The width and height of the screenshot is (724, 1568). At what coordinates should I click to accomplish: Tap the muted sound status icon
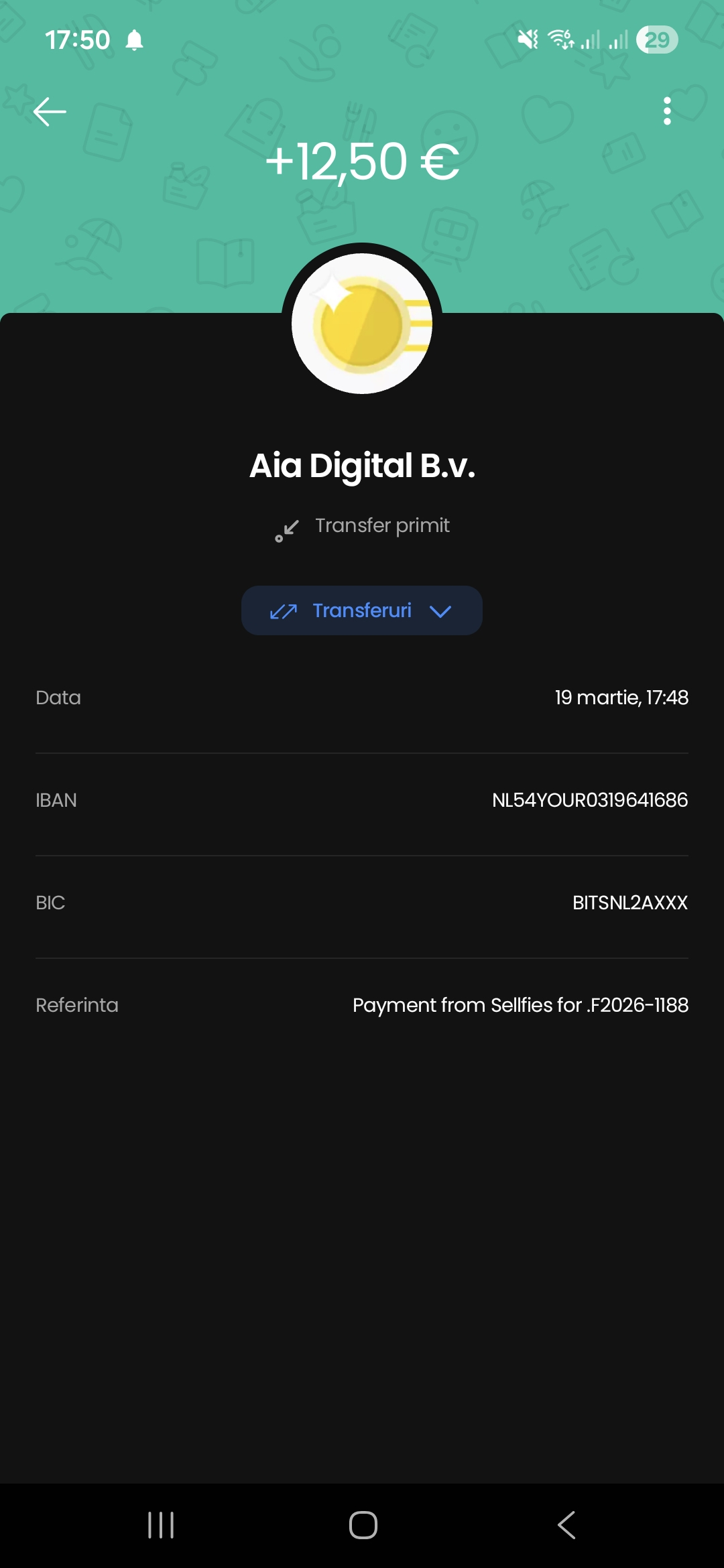(x=528, y=40)
